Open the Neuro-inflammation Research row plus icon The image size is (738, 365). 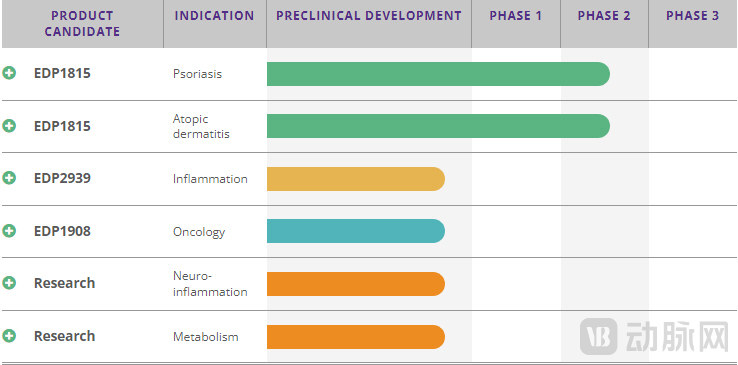(x=9, y=283)
